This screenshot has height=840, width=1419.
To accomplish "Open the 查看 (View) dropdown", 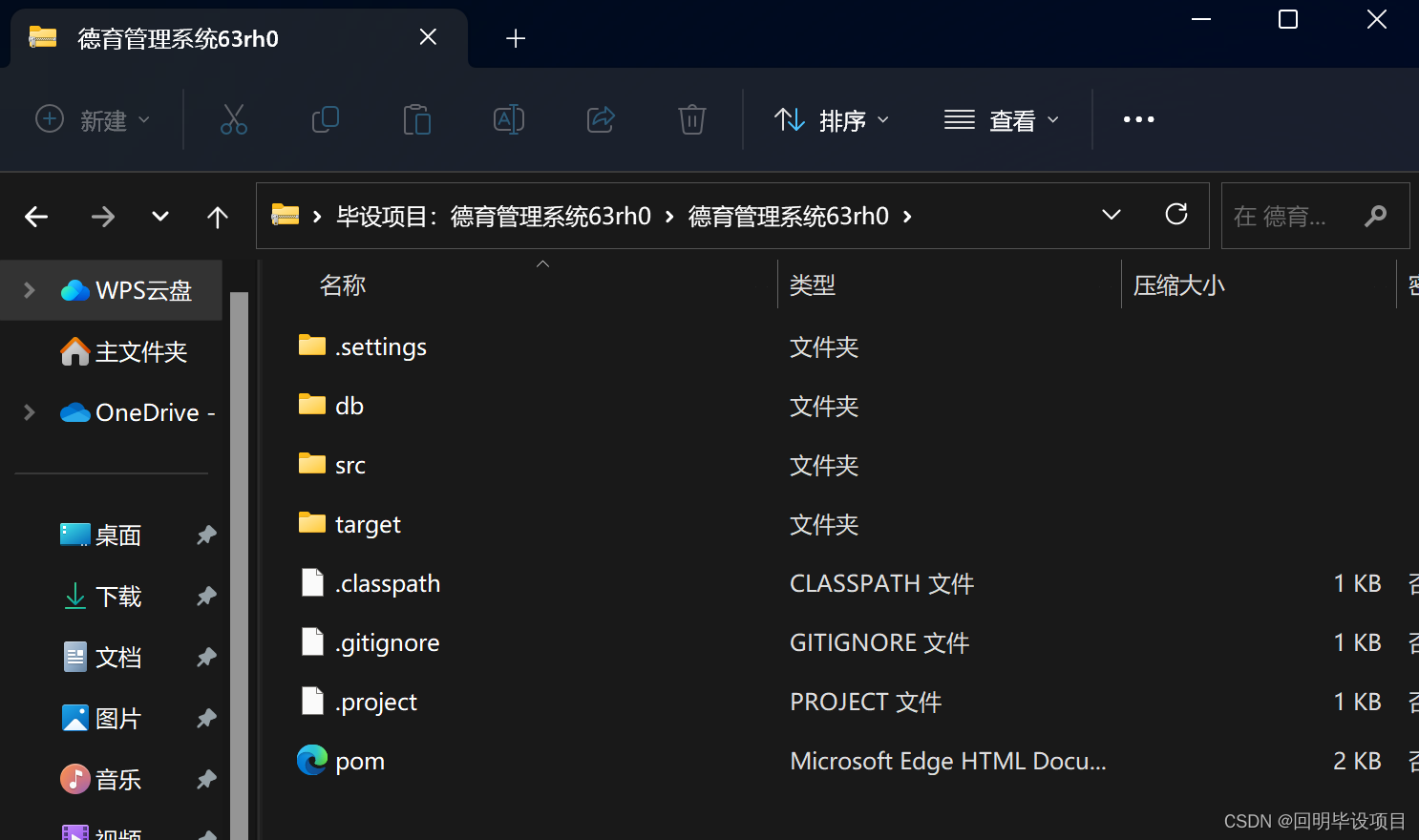I will coord(1001,119).
